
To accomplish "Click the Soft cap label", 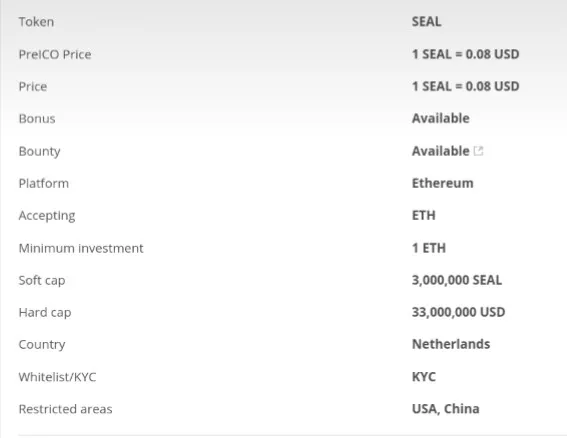I will (x=42, y=280).
